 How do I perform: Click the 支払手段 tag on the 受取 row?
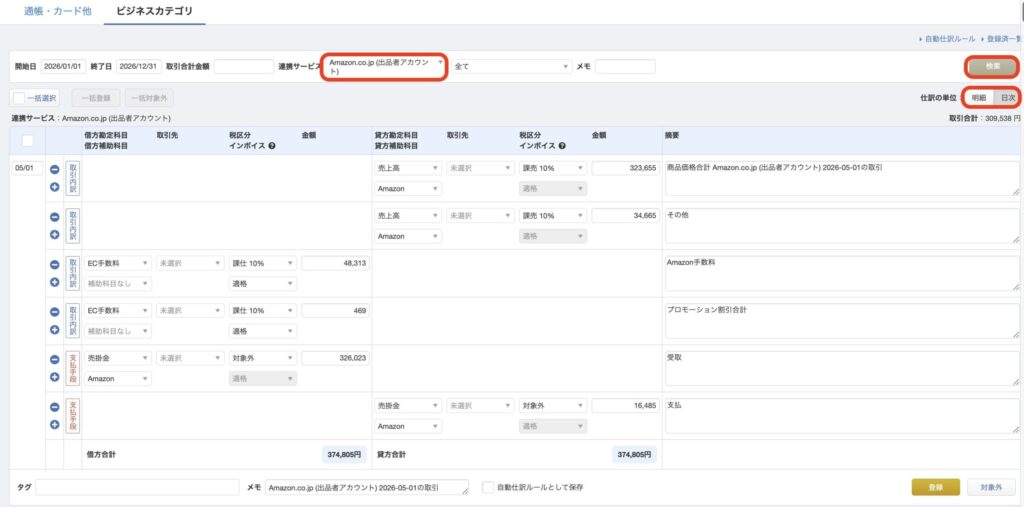coord(72,368)
